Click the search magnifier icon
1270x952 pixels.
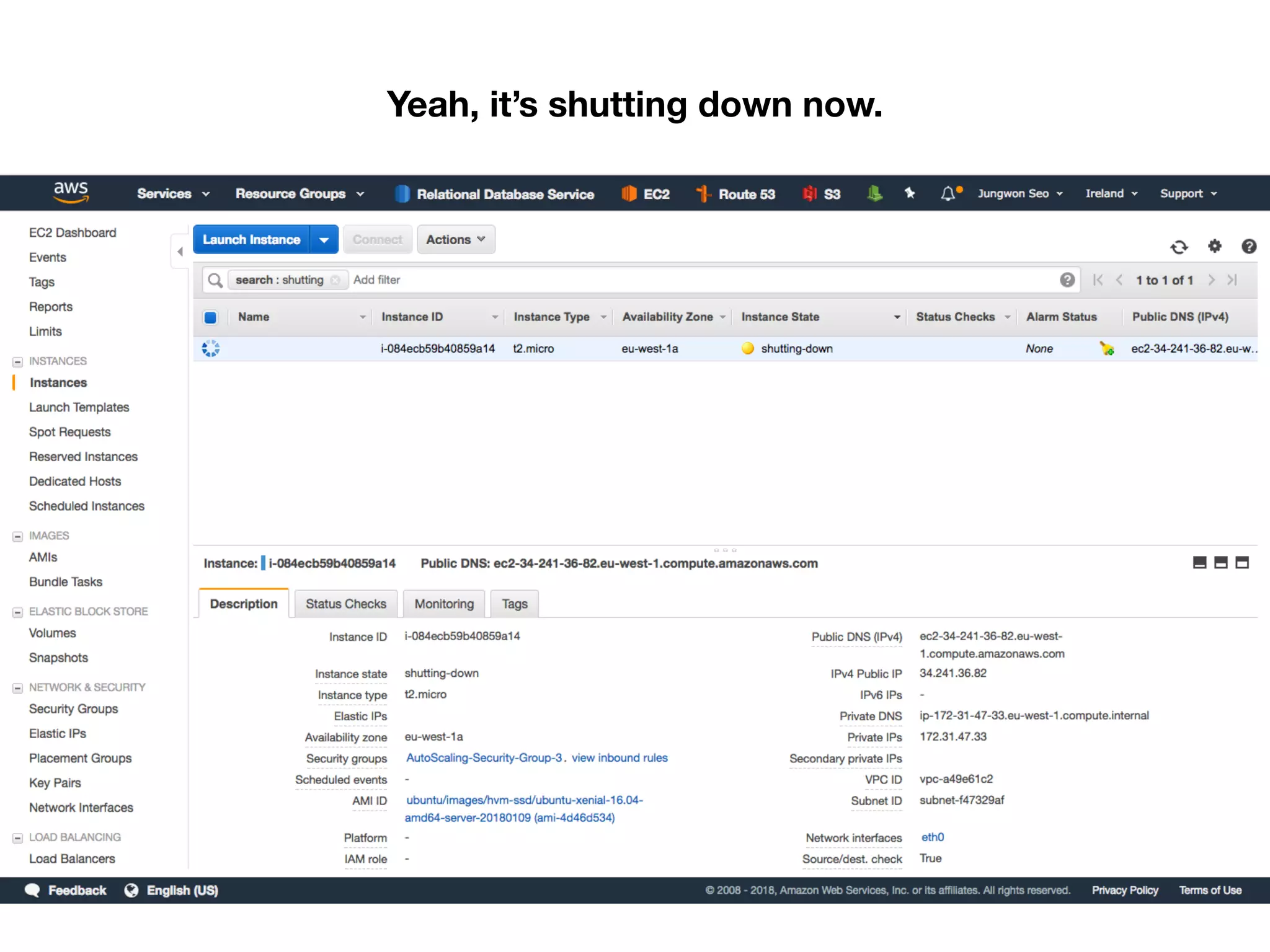[x=215, y=280]
